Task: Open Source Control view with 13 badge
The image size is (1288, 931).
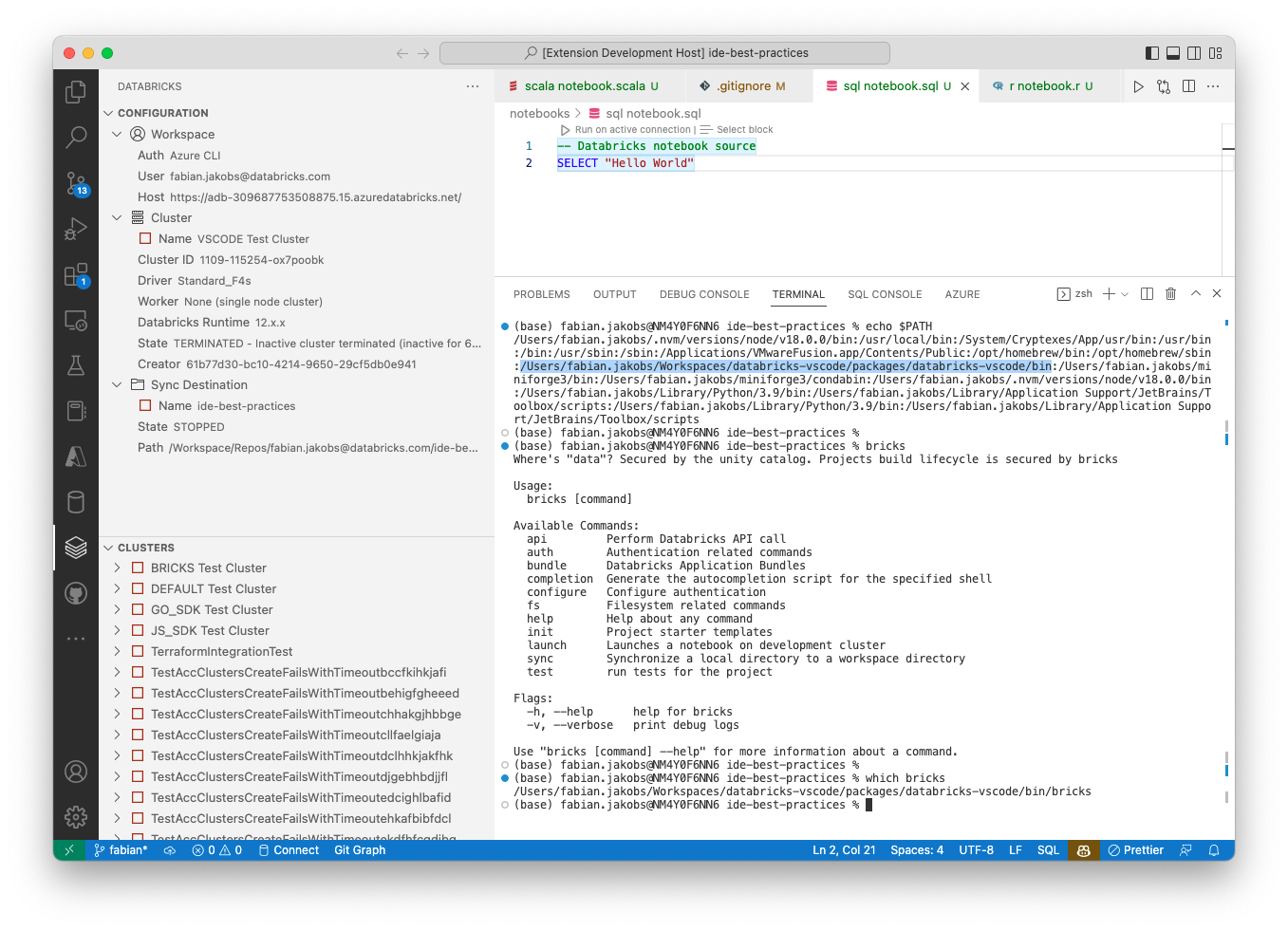Action: pyautogui.click(x=76, y=183)
